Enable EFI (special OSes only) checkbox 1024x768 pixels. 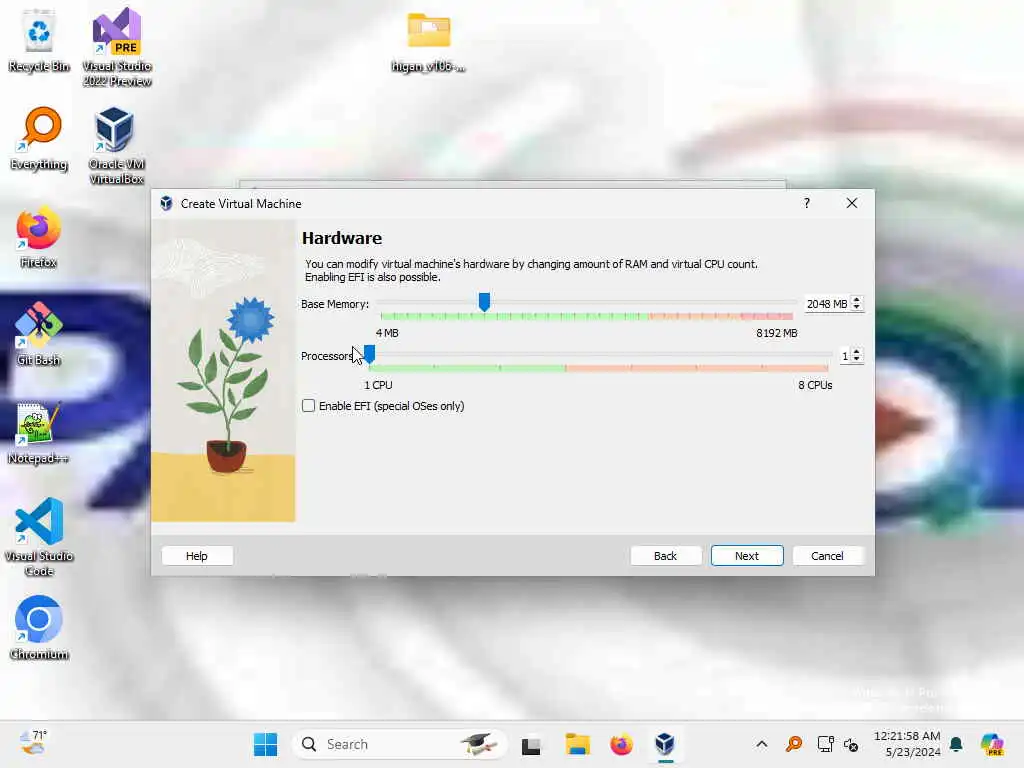[x=308, y=406]
